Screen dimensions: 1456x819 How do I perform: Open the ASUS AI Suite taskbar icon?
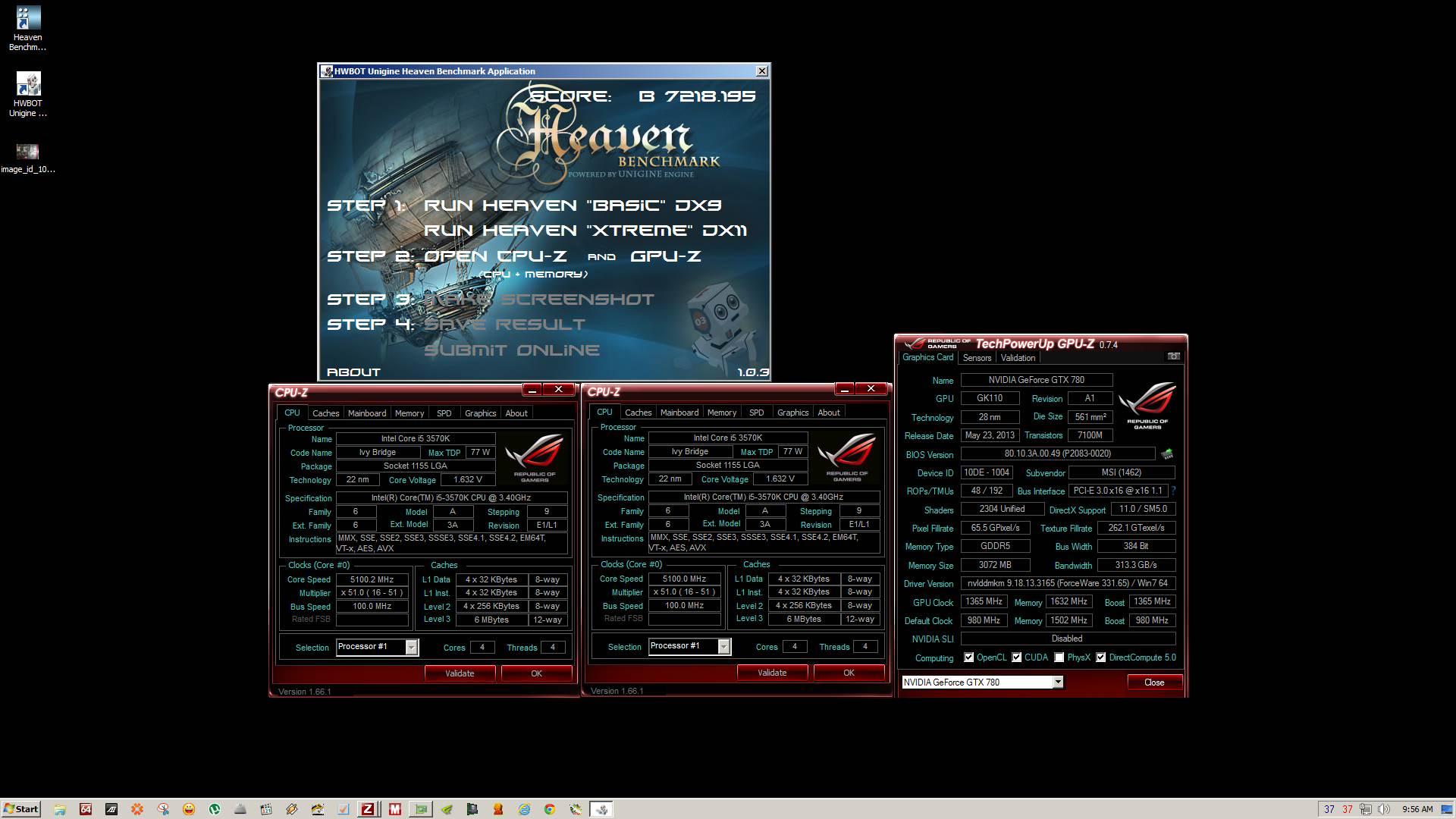(111, 809)
